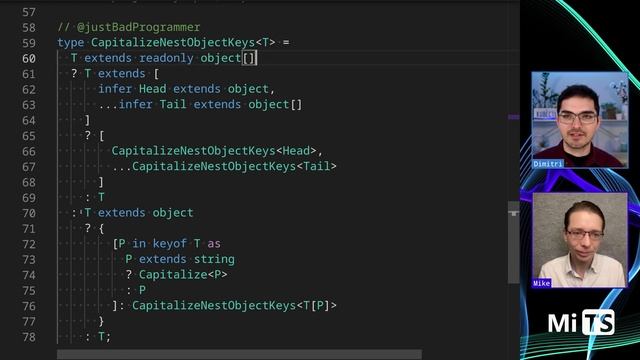
Task: Click line number 71 in the gutter
Action: tap(29, 229)
